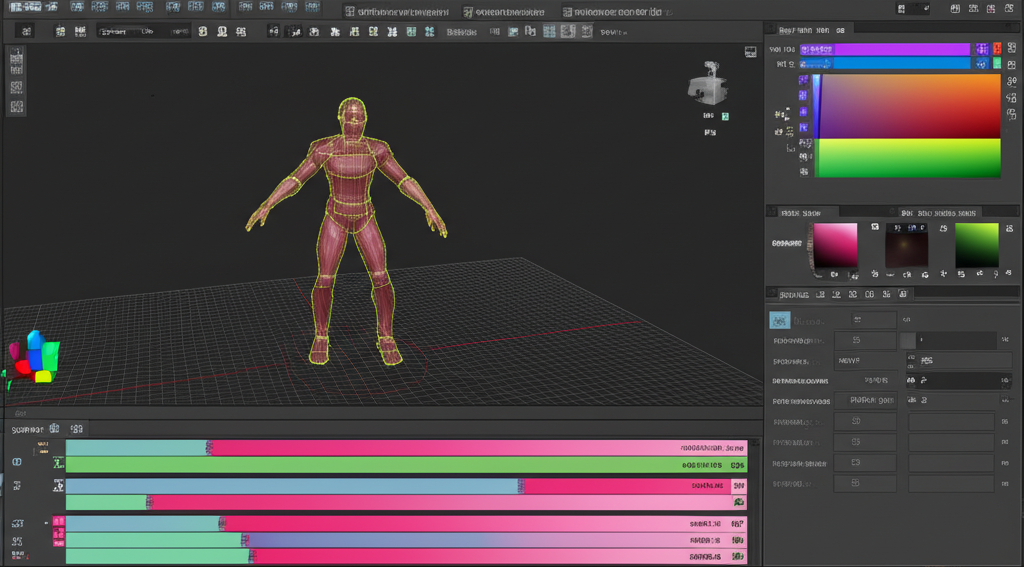Click the small monitor icon atop the viewport
1024x567 pixels.
pyautogui.click(x=750, y=52)
